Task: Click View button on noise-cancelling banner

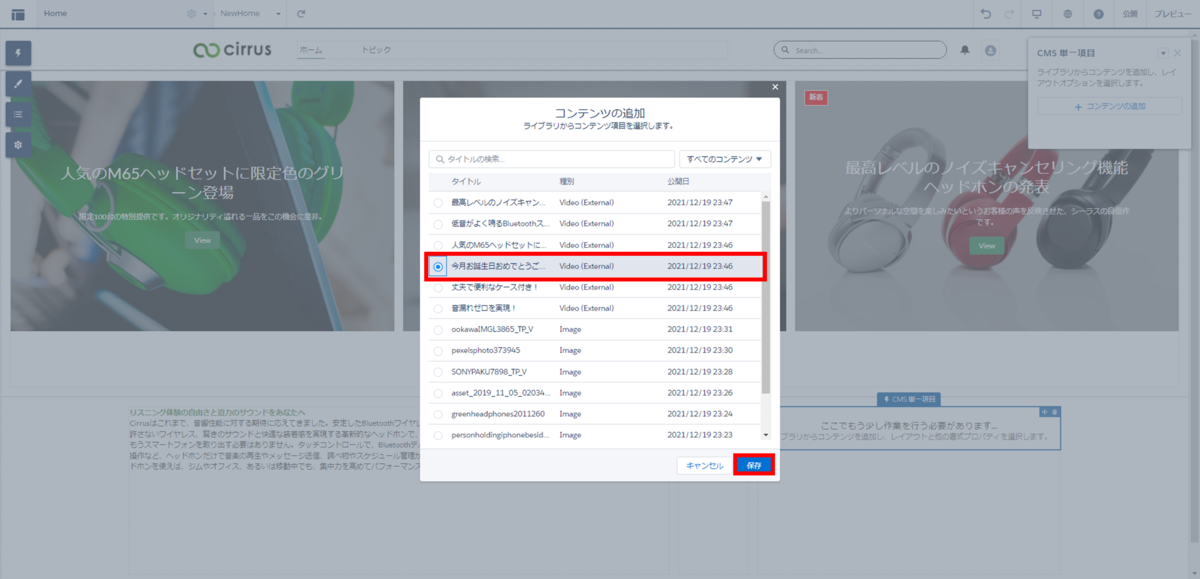Action: tap(987, 245)
